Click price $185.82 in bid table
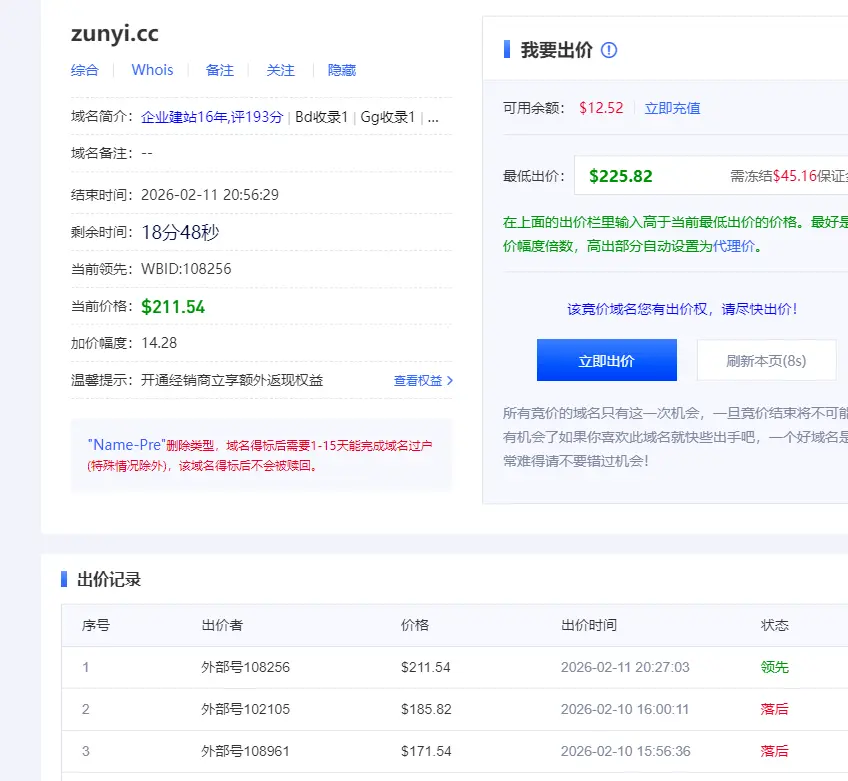This screenshot has height=781, width=848. (426, 709)
